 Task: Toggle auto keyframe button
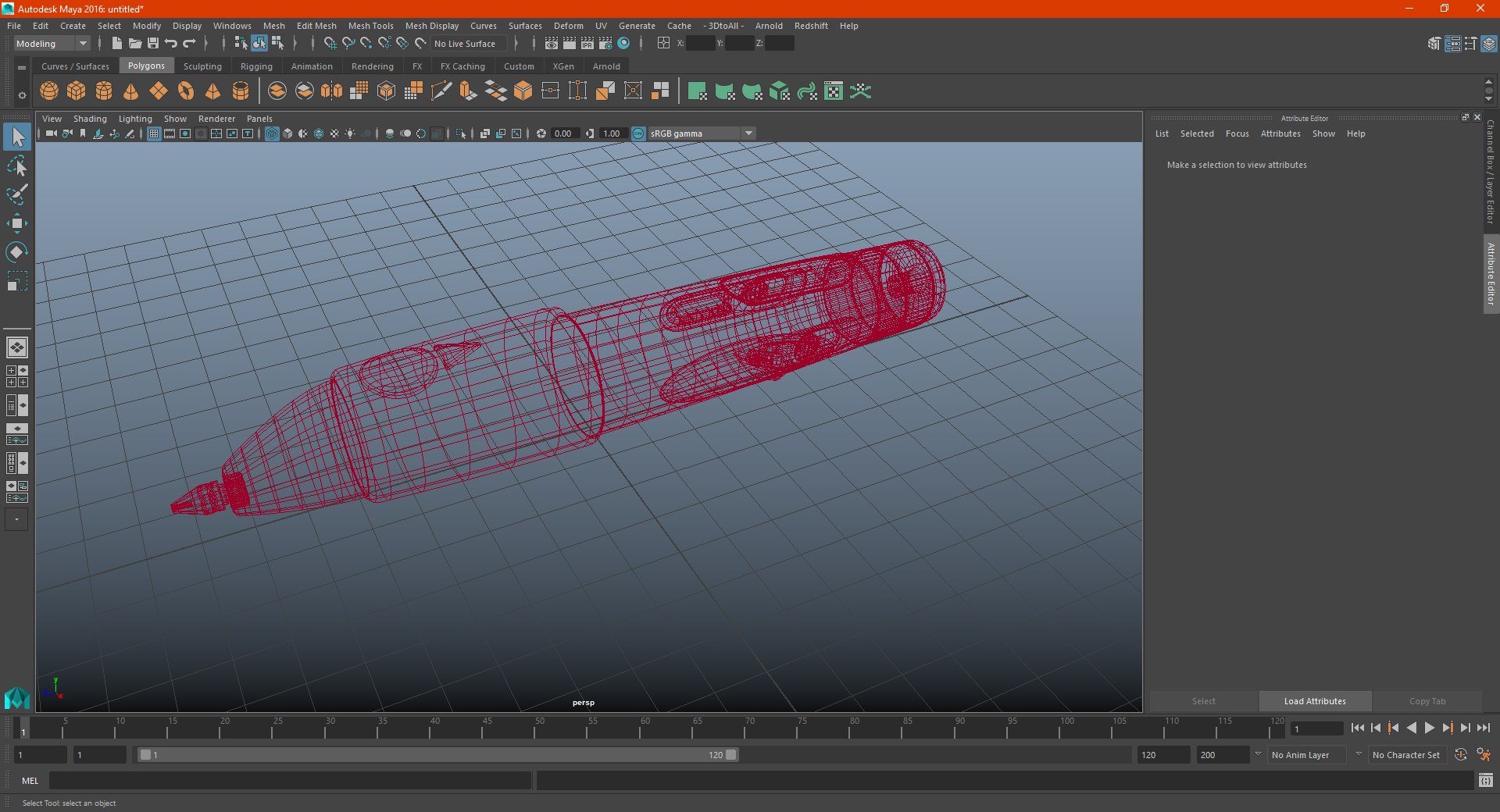click(x=1461, y=755)
